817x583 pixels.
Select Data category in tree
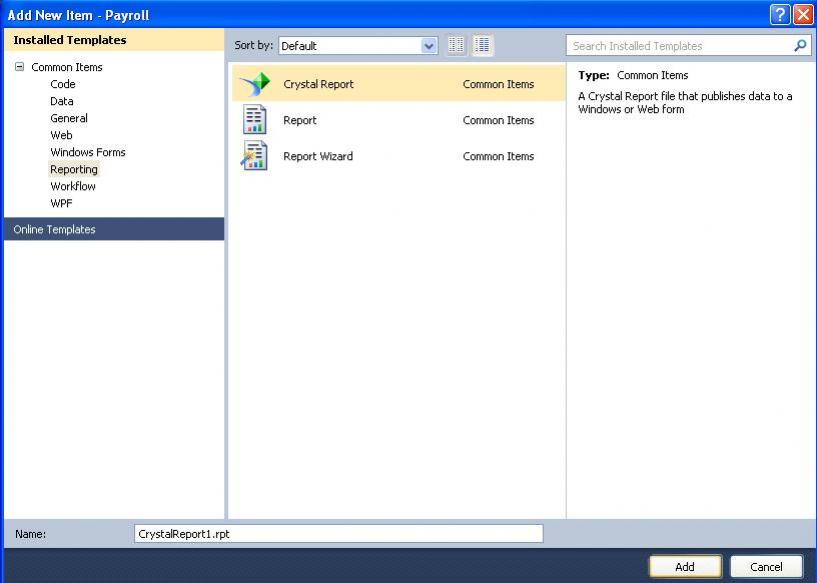click(x=61, y=101)
